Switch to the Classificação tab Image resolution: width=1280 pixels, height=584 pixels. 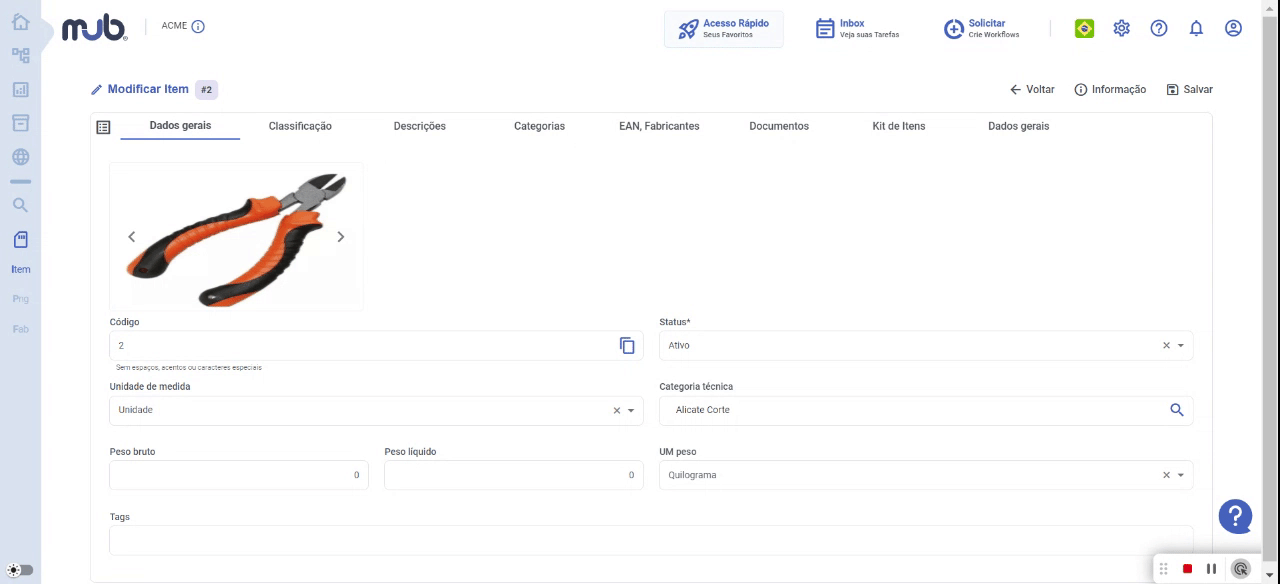click(300, 126)
